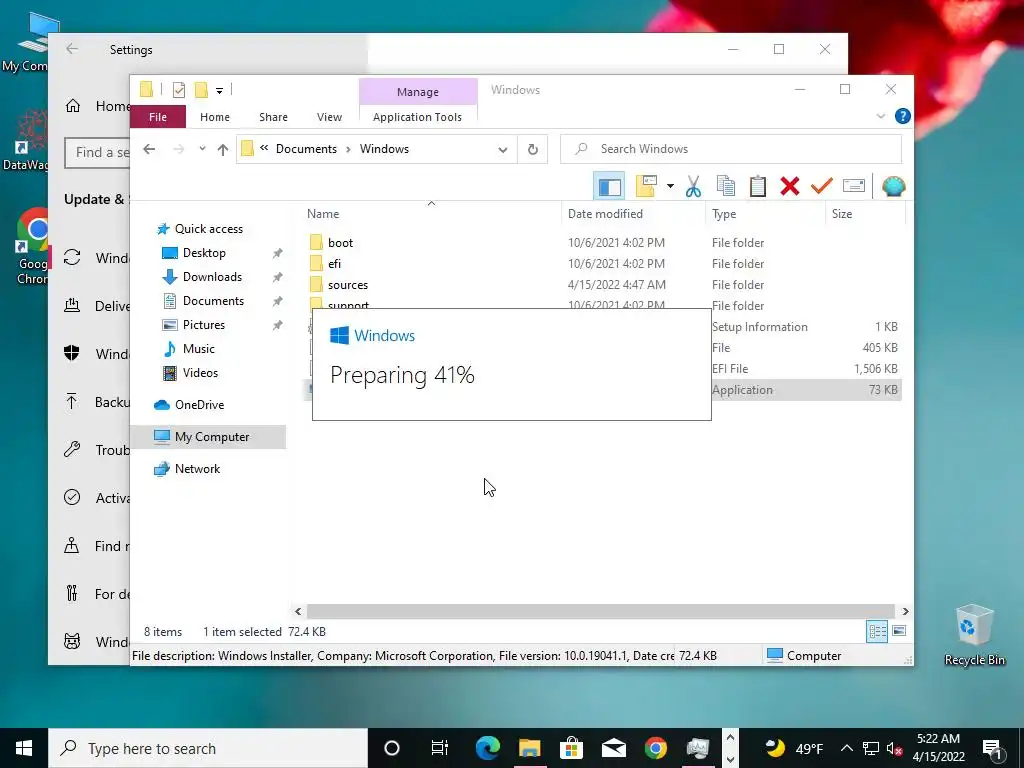This screenshot has width=1024, height=768.
Task: Expand the ribbon with the chevron
Action: (880, 116)
